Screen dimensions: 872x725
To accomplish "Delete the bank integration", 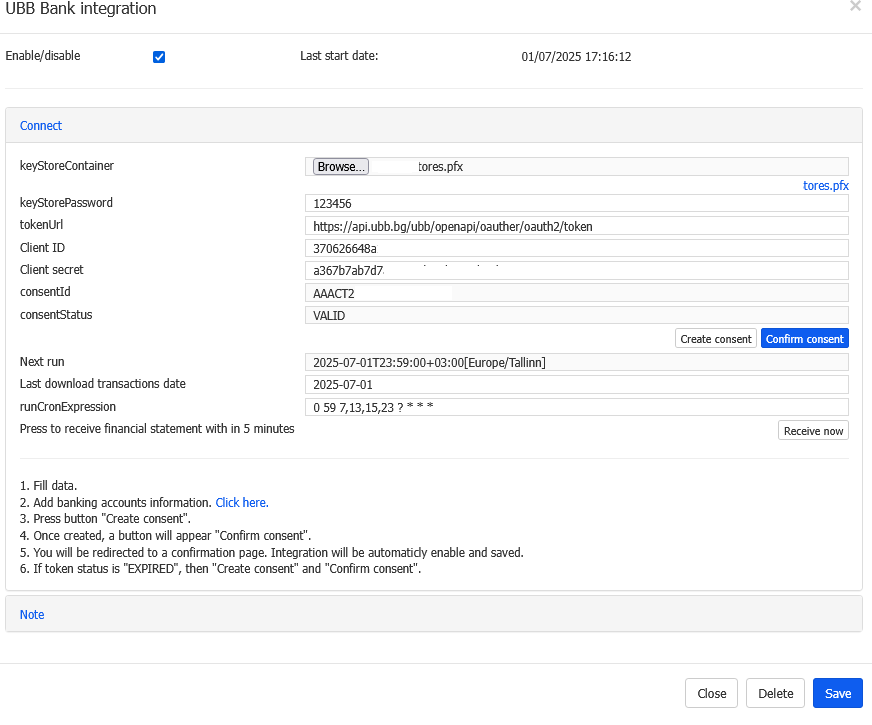I will tap(775, 693).
